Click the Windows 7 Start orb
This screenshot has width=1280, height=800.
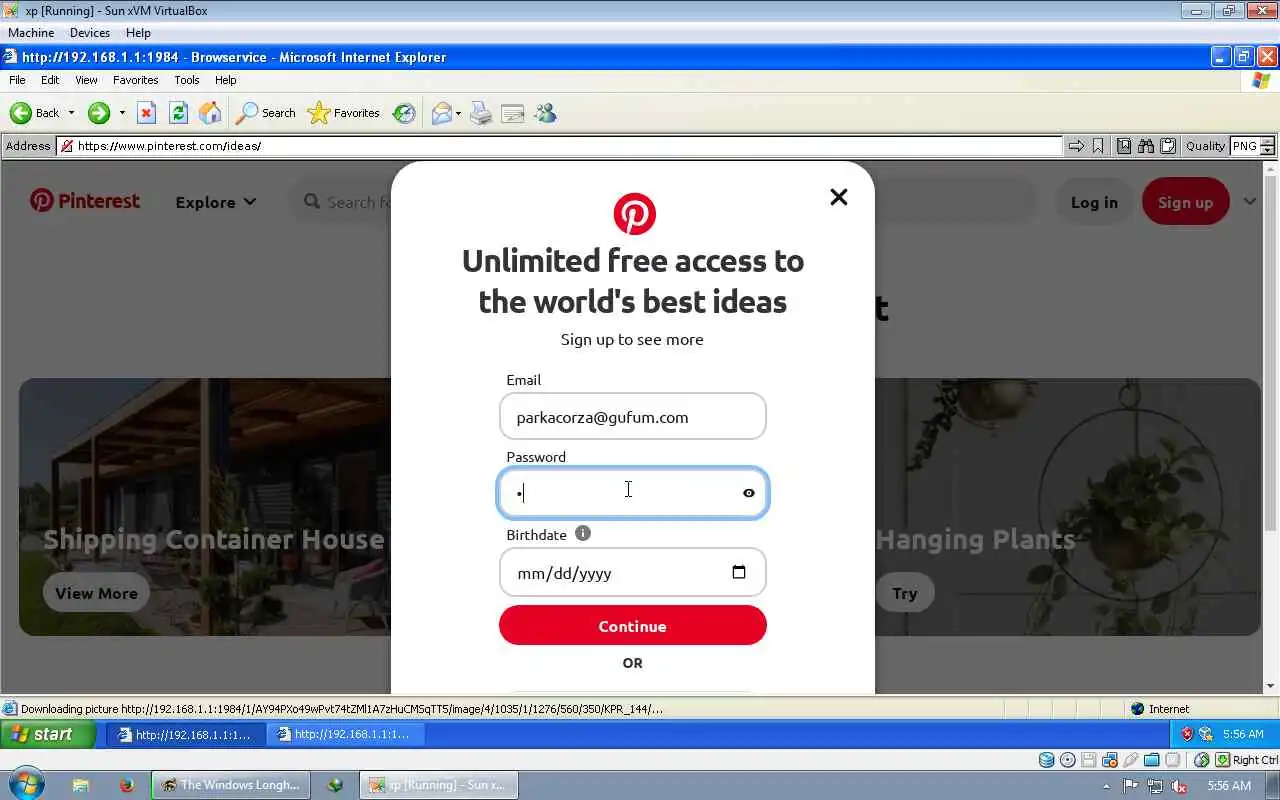[x=26, y=783]
